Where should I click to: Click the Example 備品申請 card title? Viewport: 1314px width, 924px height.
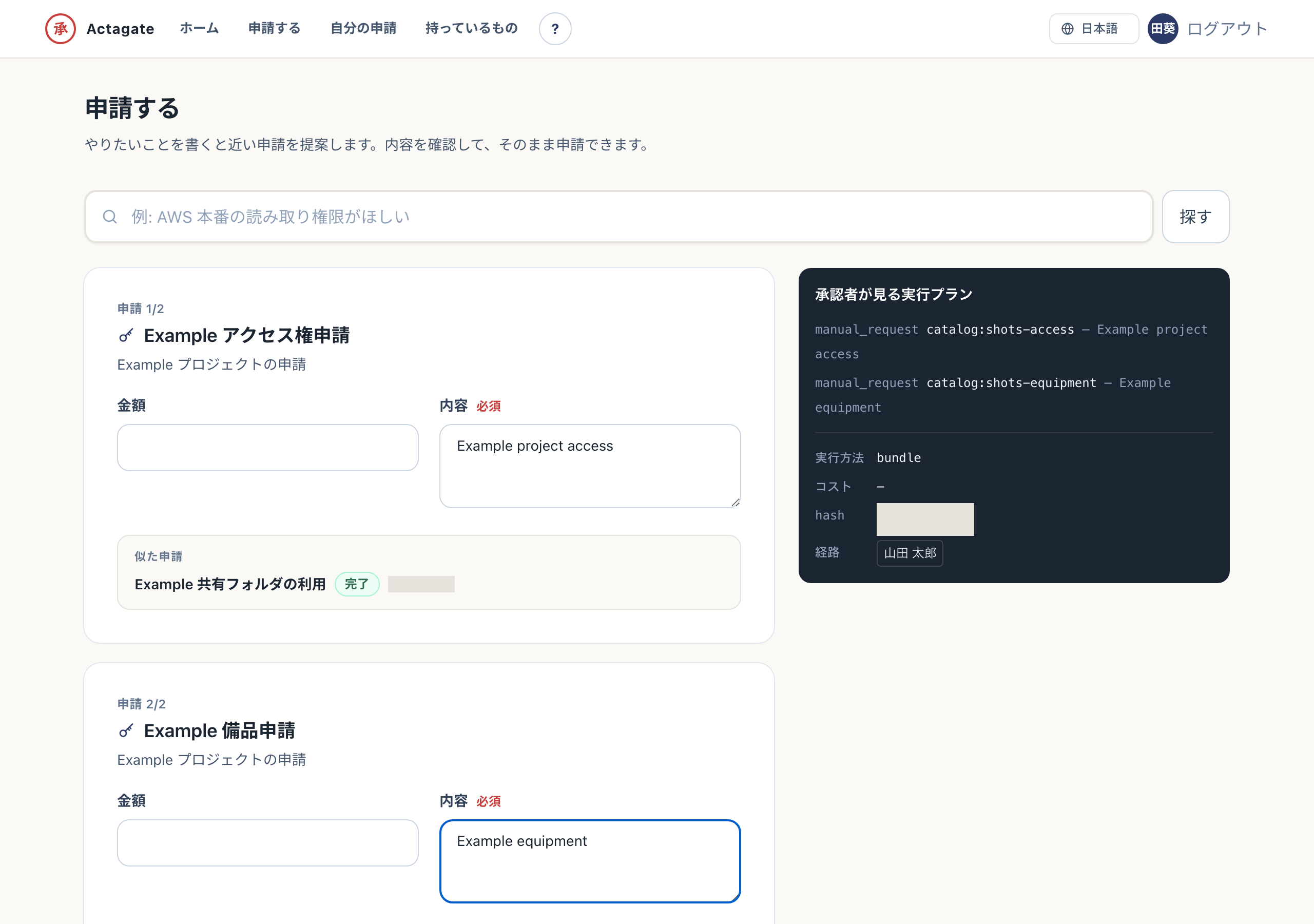coord(219,731)
